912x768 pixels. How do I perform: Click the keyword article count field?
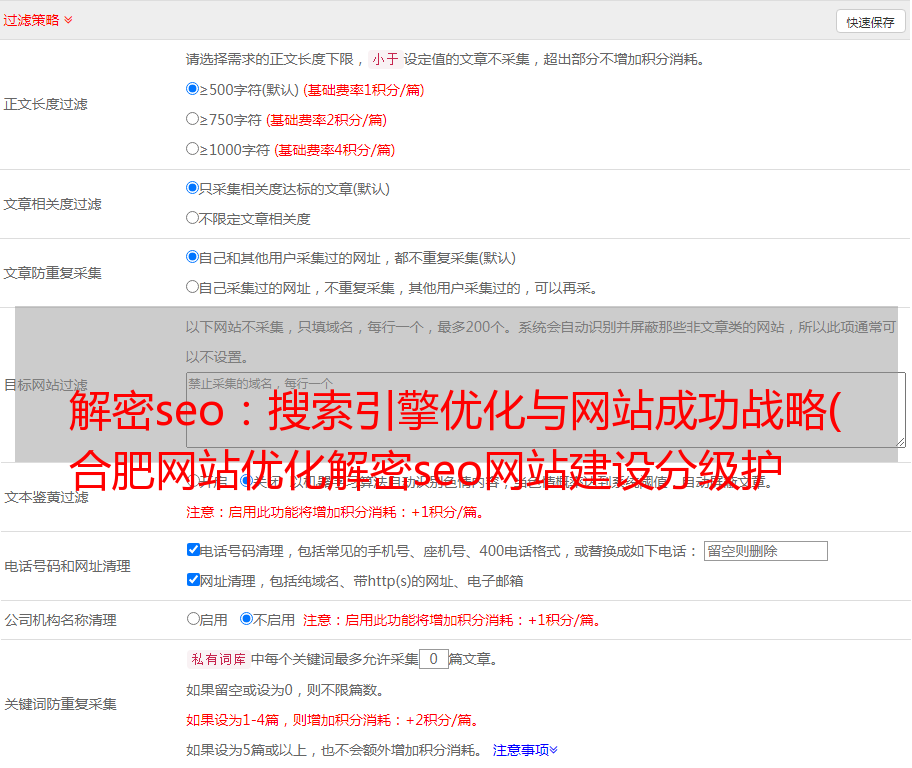433,659
